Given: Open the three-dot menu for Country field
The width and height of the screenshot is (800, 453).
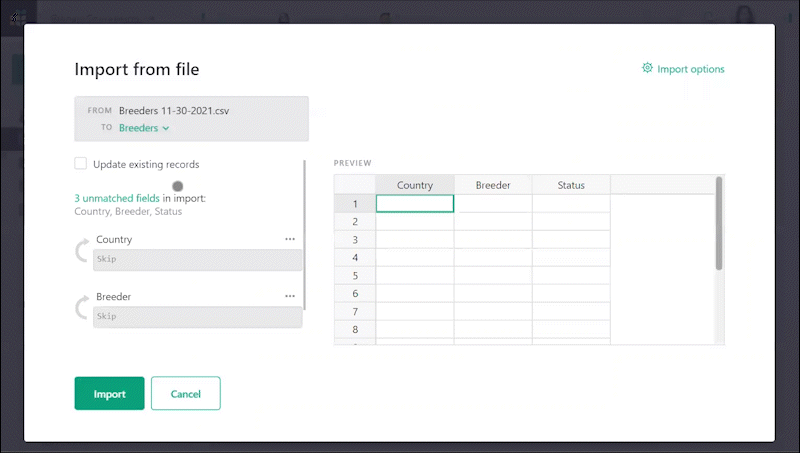Looking at the screenshot, I should (x=290, y=240).
